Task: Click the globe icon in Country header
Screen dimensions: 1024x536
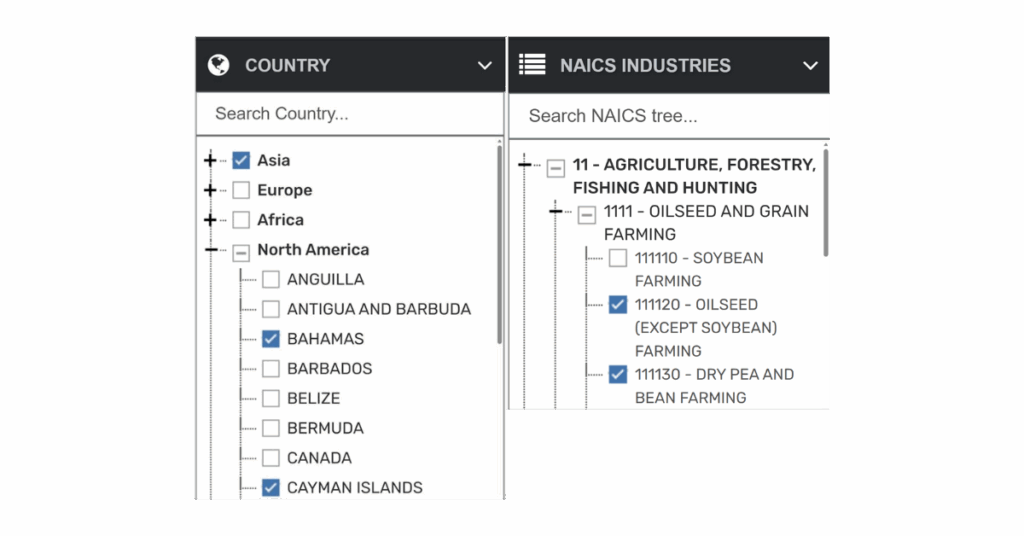Action: [x=218, y=65]
